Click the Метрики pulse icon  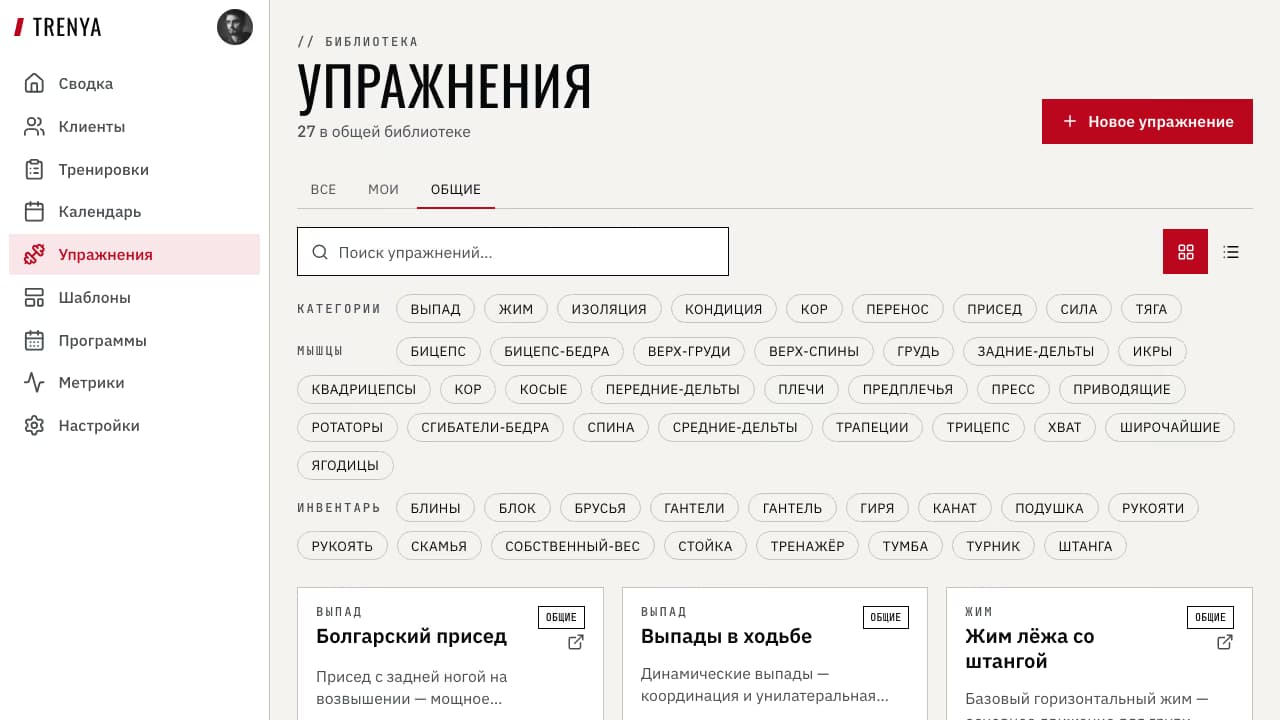tap(34, 383)
